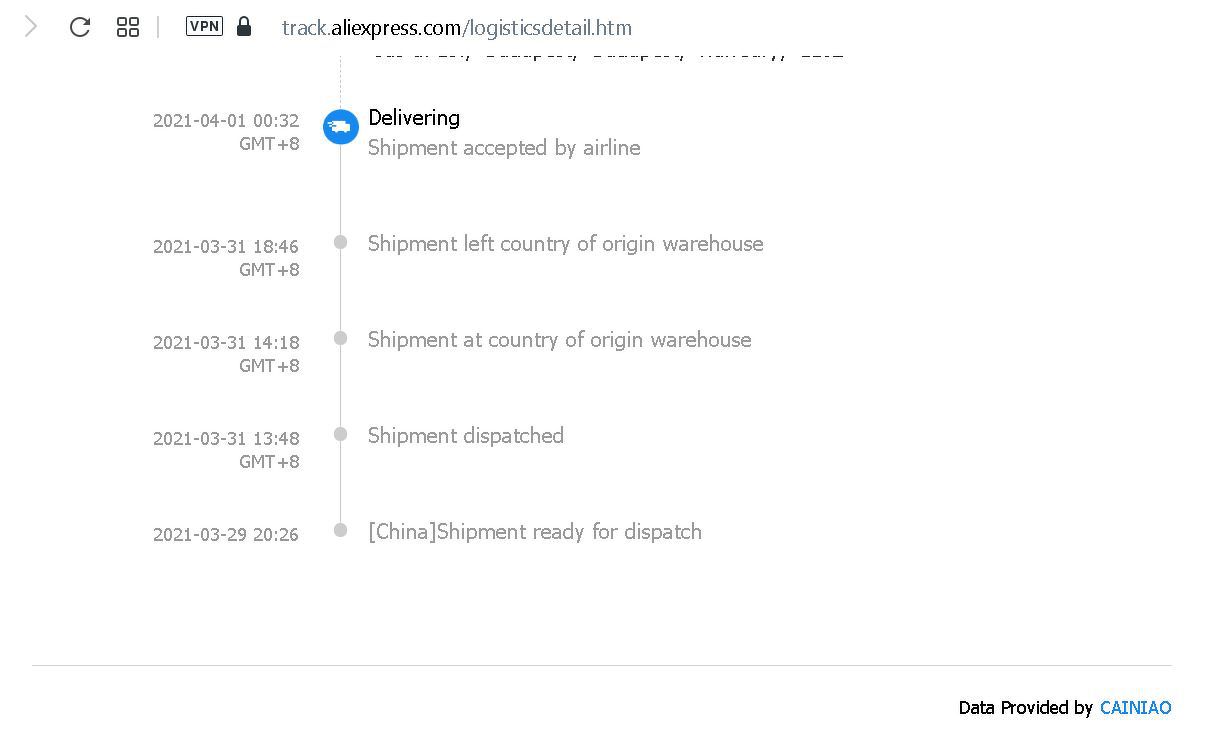The height and width of the screenshot is (738, 1205).
Task: Click '[China]Shipment ready for dispatch' entry
Action: (x=535, y=532)
